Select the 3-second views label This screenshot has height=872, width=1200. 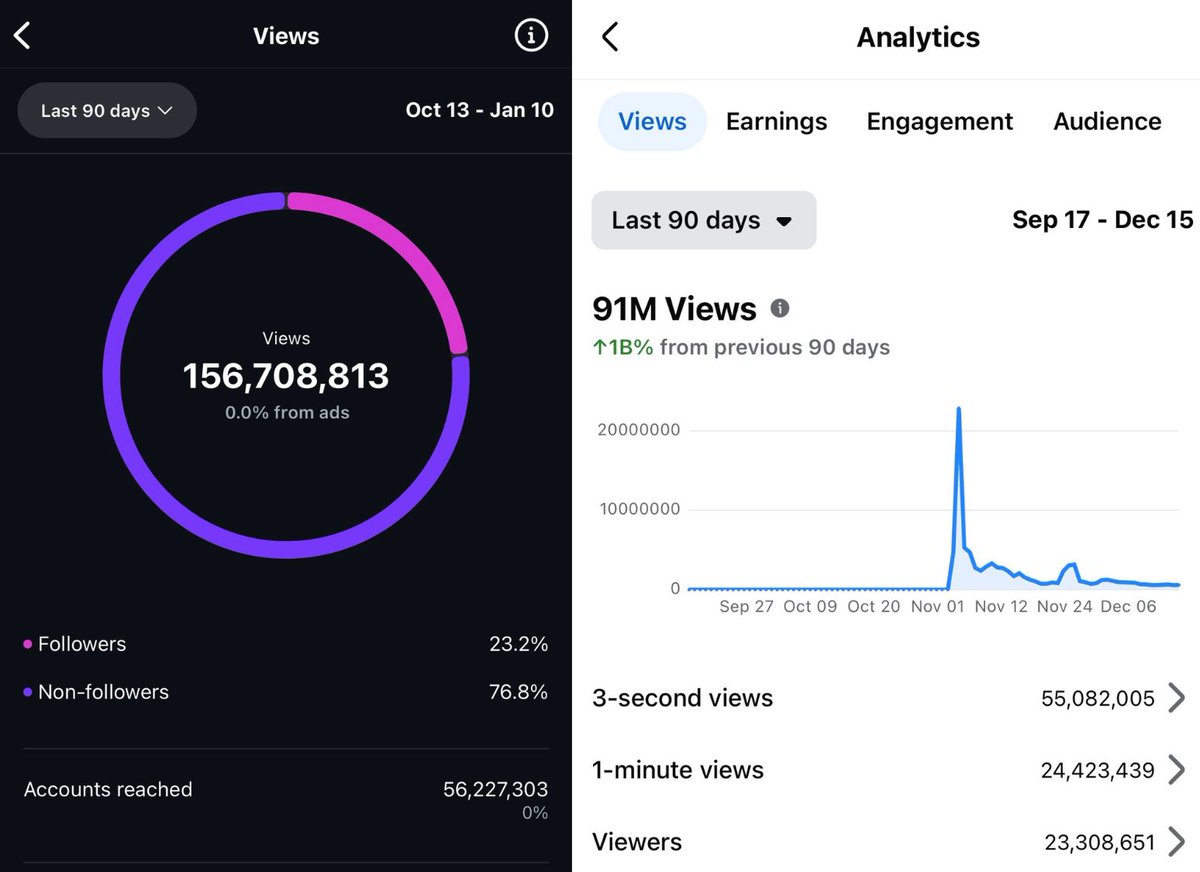683,698
